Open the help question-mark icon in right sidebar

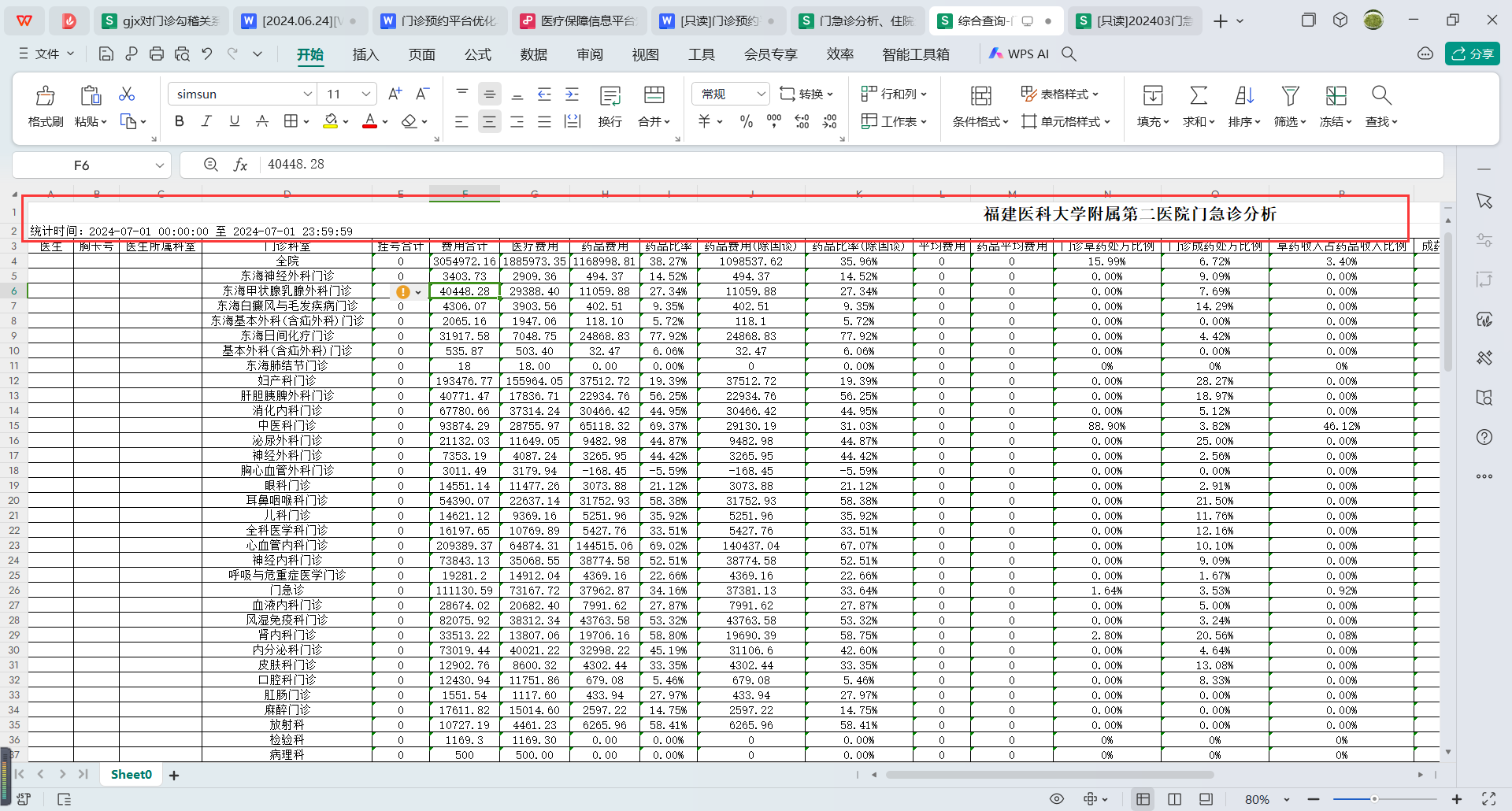coord(1484,437)
